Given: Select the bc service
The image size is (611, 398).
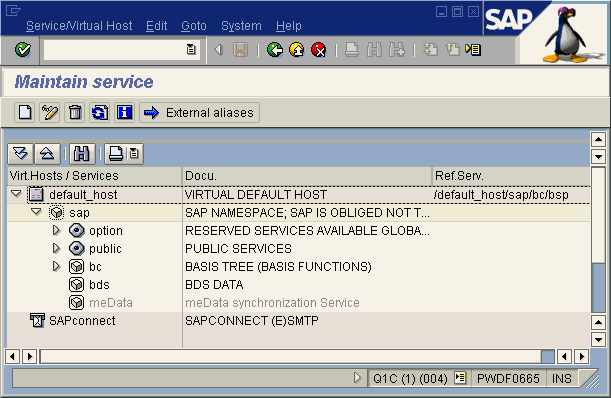Looking at the screenshot, I should 95,267.
